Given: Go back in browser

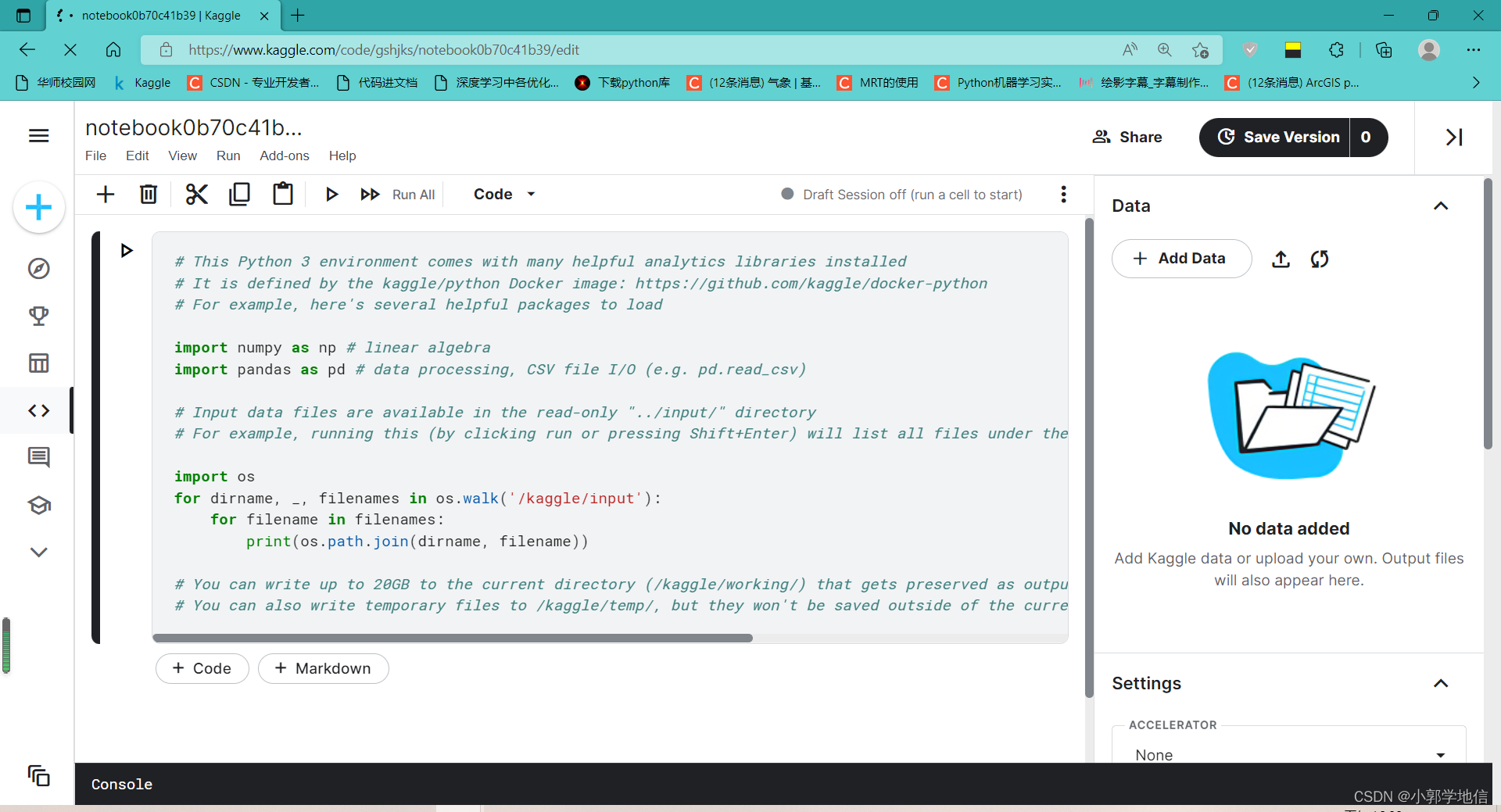Looking at the screenshot, I should tap(27, 50).
